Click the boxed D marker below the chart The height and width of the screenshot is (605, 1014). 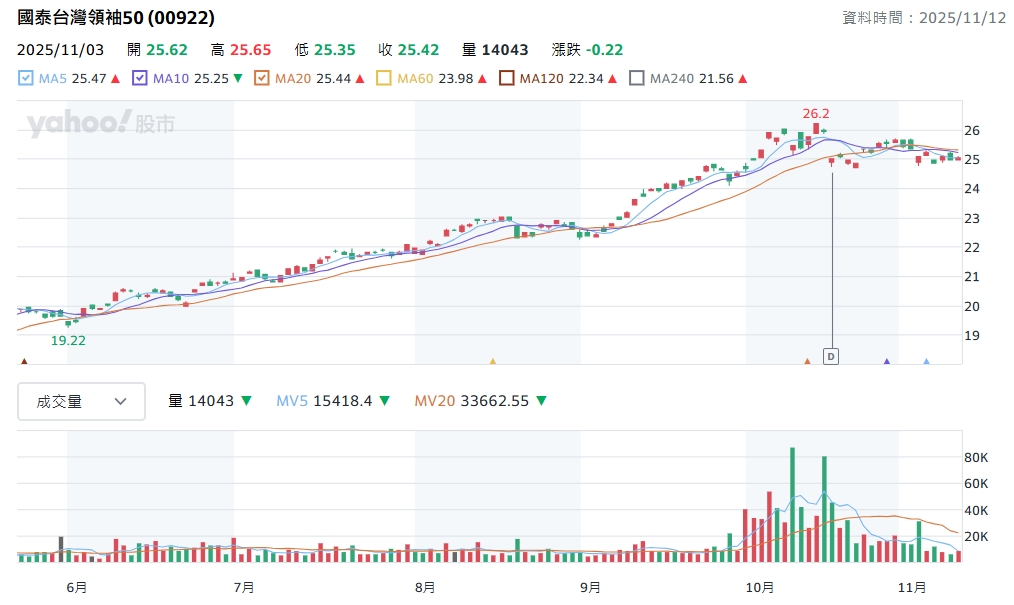(830, 356)
